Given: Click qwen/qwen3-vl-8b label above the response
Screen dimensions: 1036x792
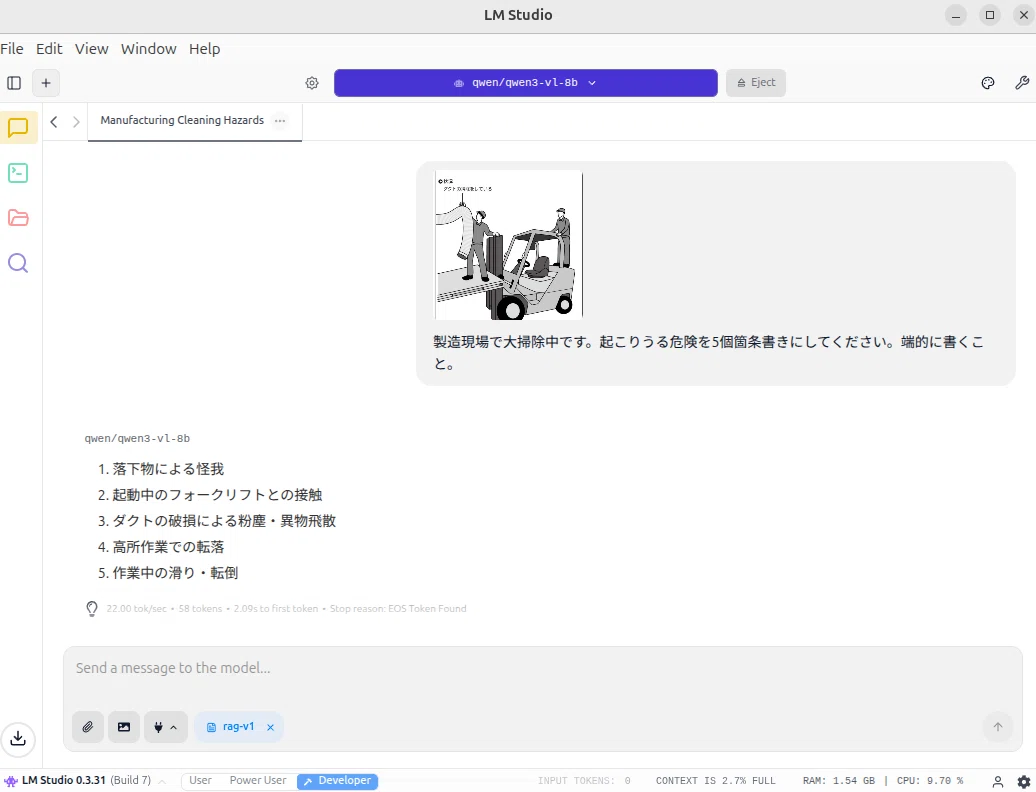Looking at the screenshot, I should click(137, 439).
